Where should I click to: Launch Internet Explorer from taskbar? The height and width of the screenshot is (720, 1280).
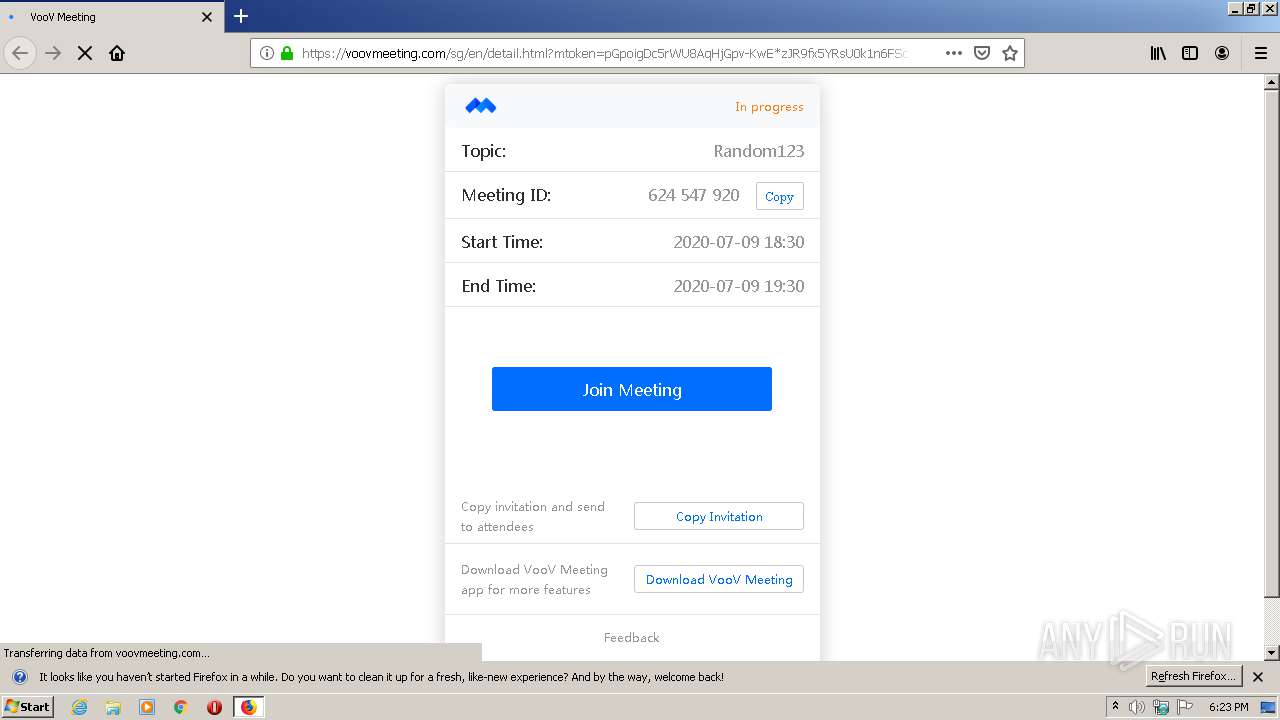(79, 707)
